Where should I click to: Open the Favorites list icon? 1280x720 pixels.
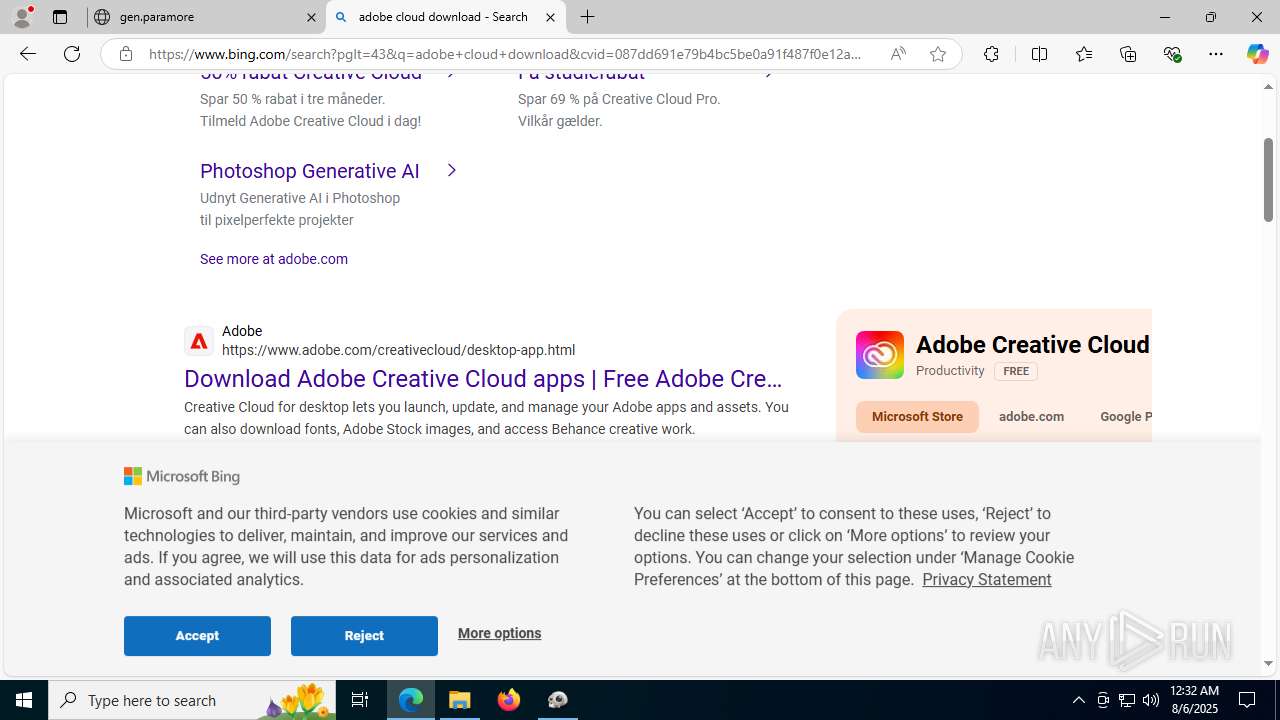click(x=1083, y=54)
